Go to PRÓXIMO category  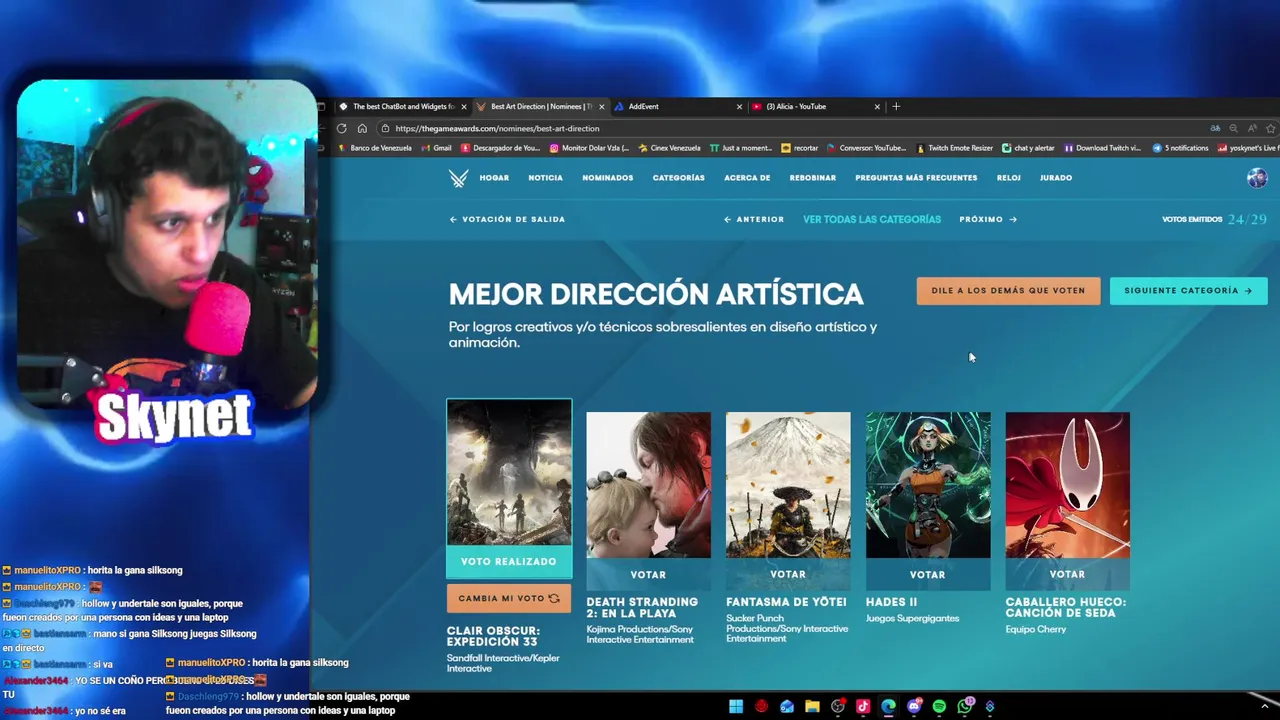(988, 219)
